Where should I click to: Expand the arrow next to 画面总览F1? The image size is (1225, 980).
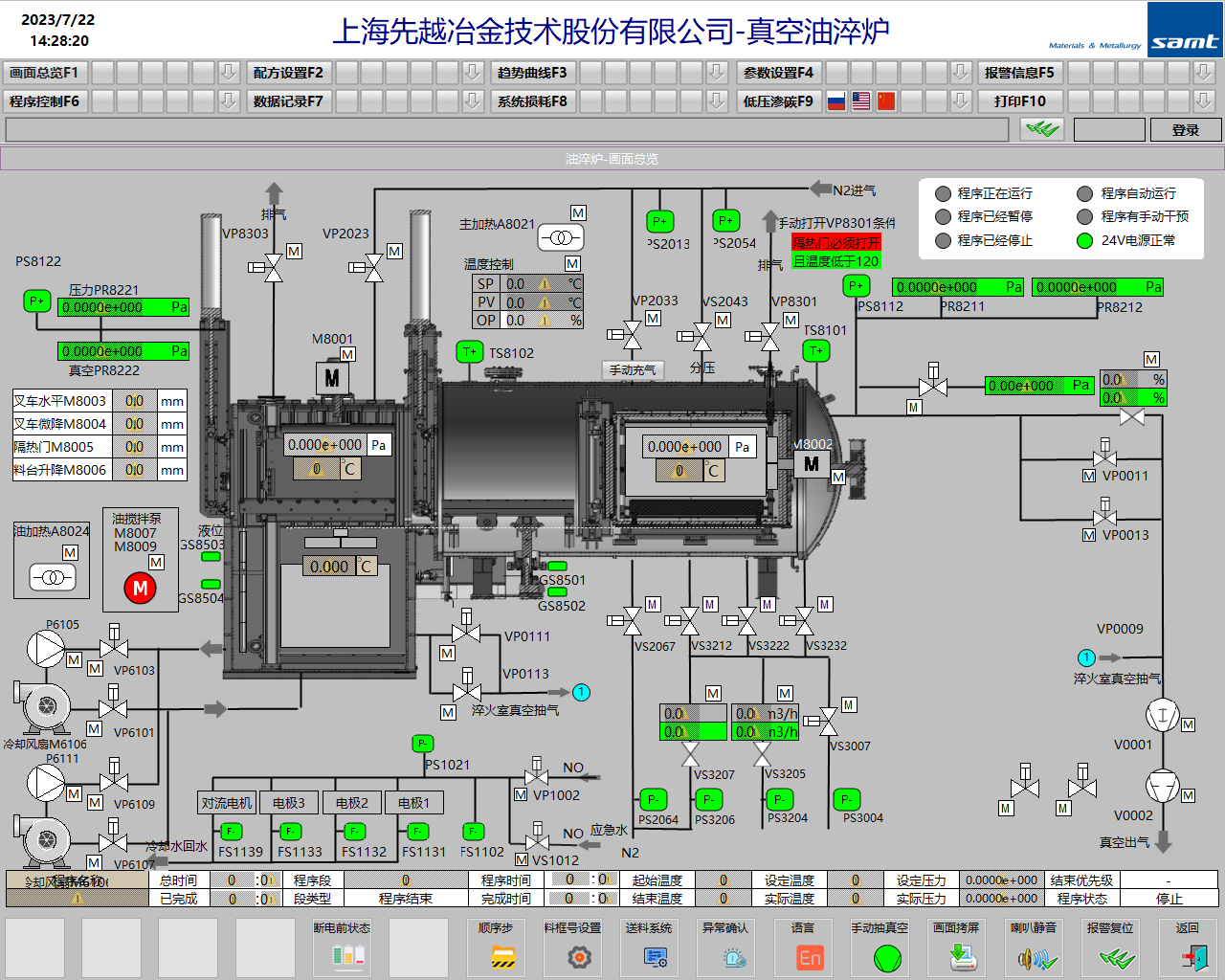(x=228, y=73)
